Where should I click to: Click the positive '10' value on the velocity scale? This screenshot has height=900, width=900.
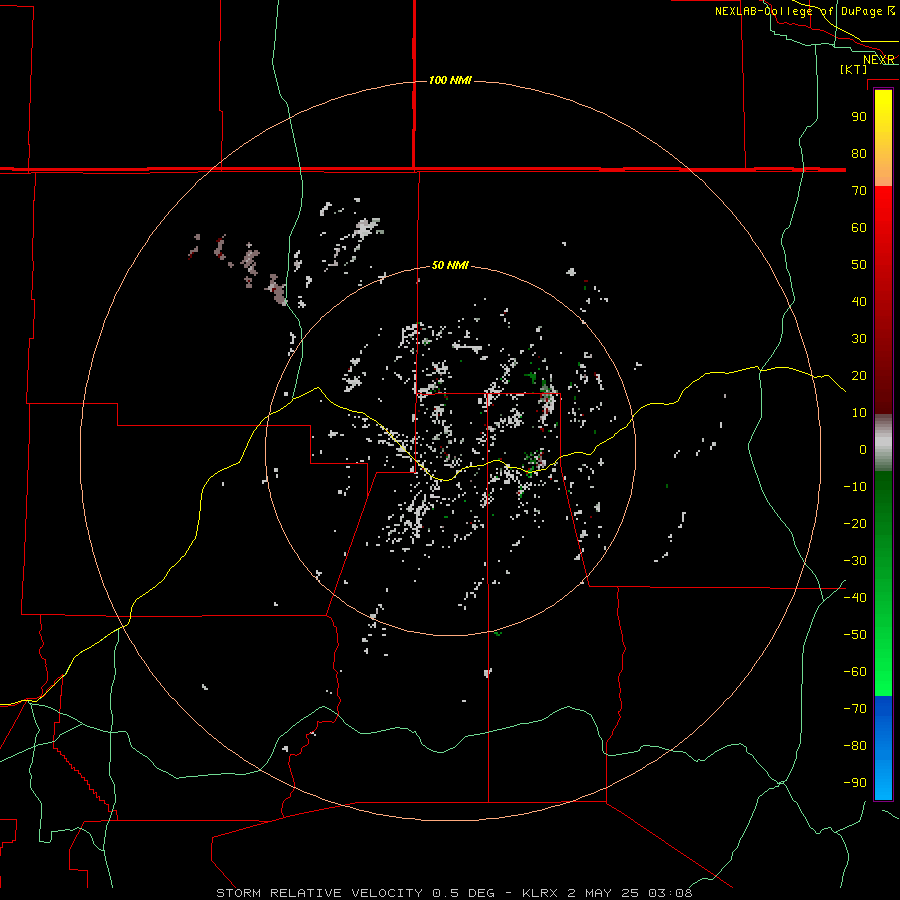[859, 413]
